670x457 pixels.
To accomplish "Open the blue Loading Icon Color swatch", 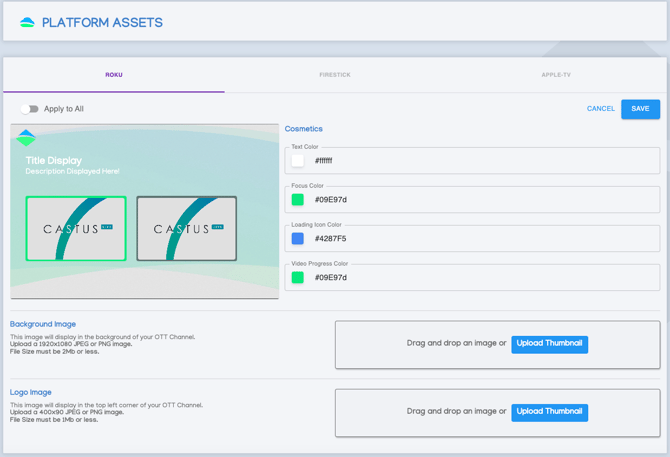I will (298, 239).
